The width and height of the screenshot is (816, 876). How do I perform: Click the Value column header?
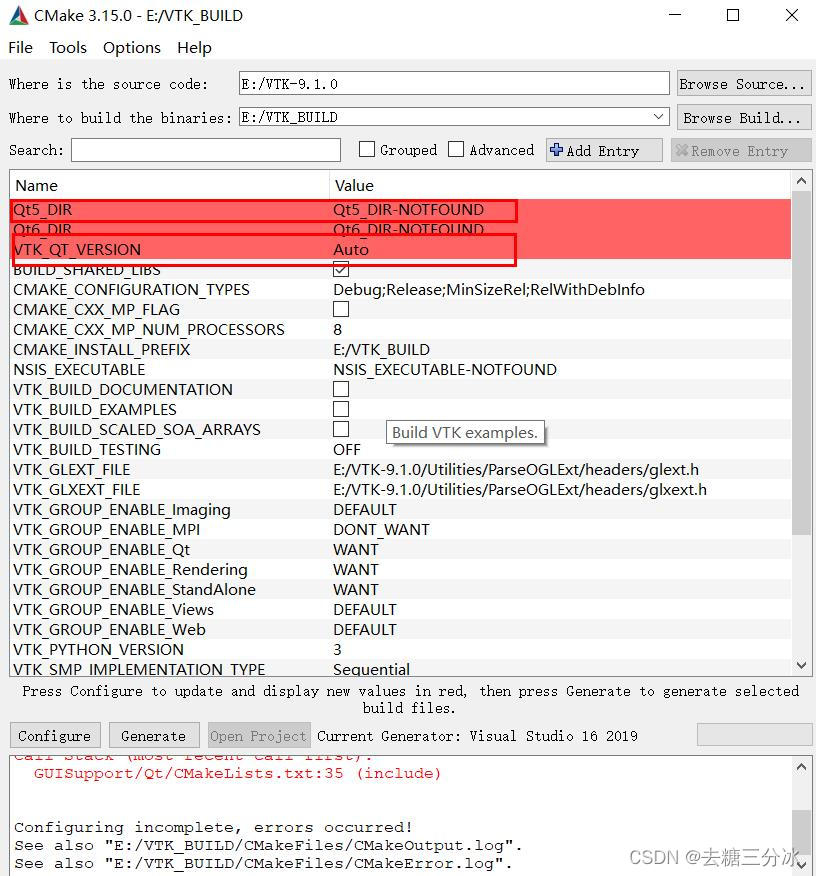tap(560, 185)
